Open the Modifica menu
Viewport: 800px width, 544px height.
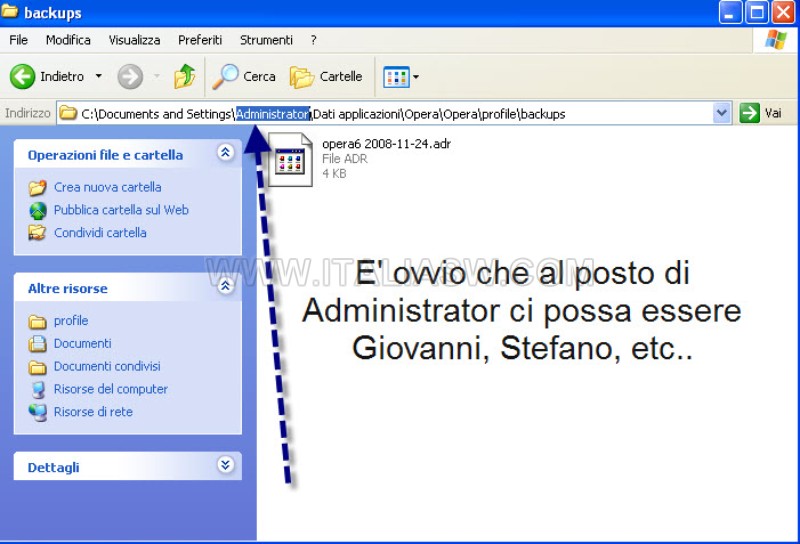point(68,40)
